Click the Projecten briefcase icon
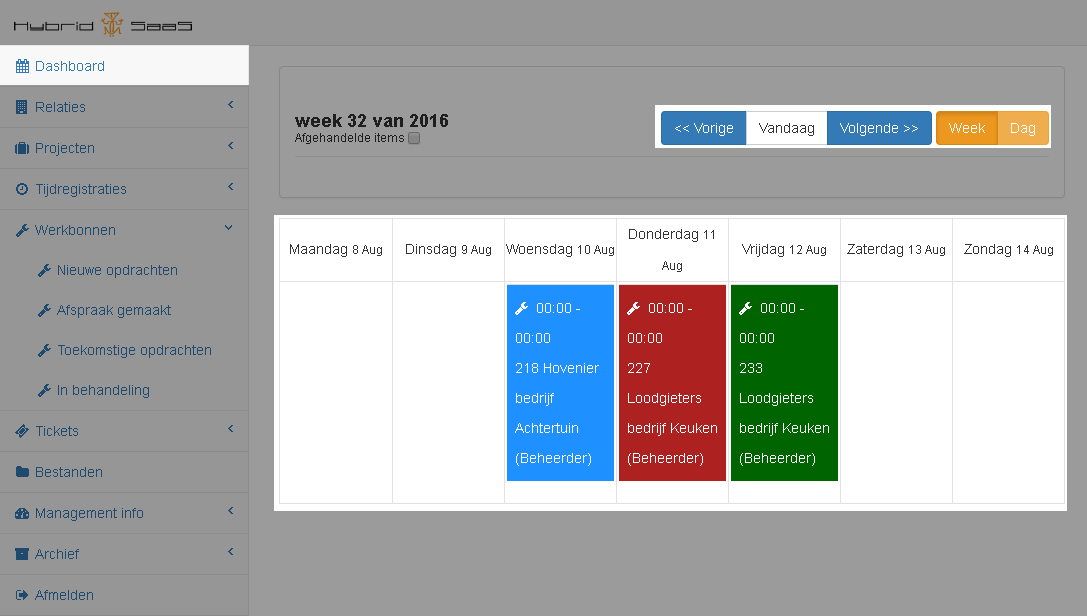 (x=22, y=148)
